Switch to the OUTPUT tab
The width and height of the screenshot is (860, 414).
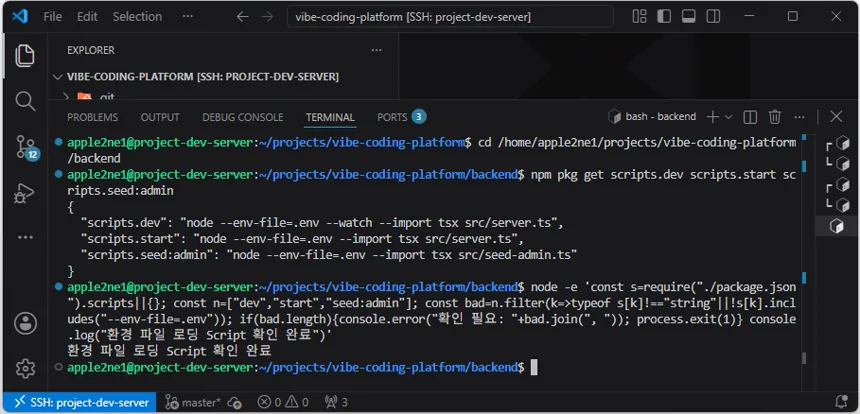pyautogui.click(x=160, y=117)
